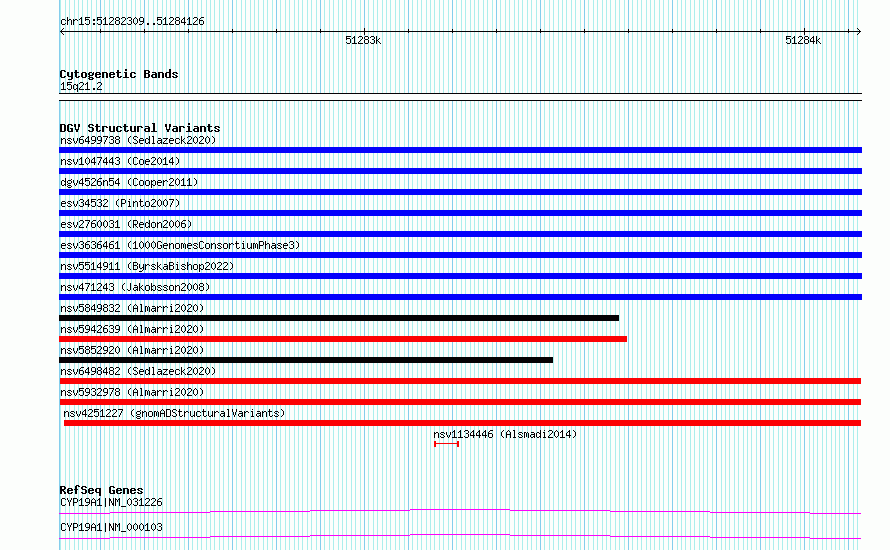This screenshot has height=550, width=890.
Task: Click blue bar for nsv5514911
Action: point(460,276)
